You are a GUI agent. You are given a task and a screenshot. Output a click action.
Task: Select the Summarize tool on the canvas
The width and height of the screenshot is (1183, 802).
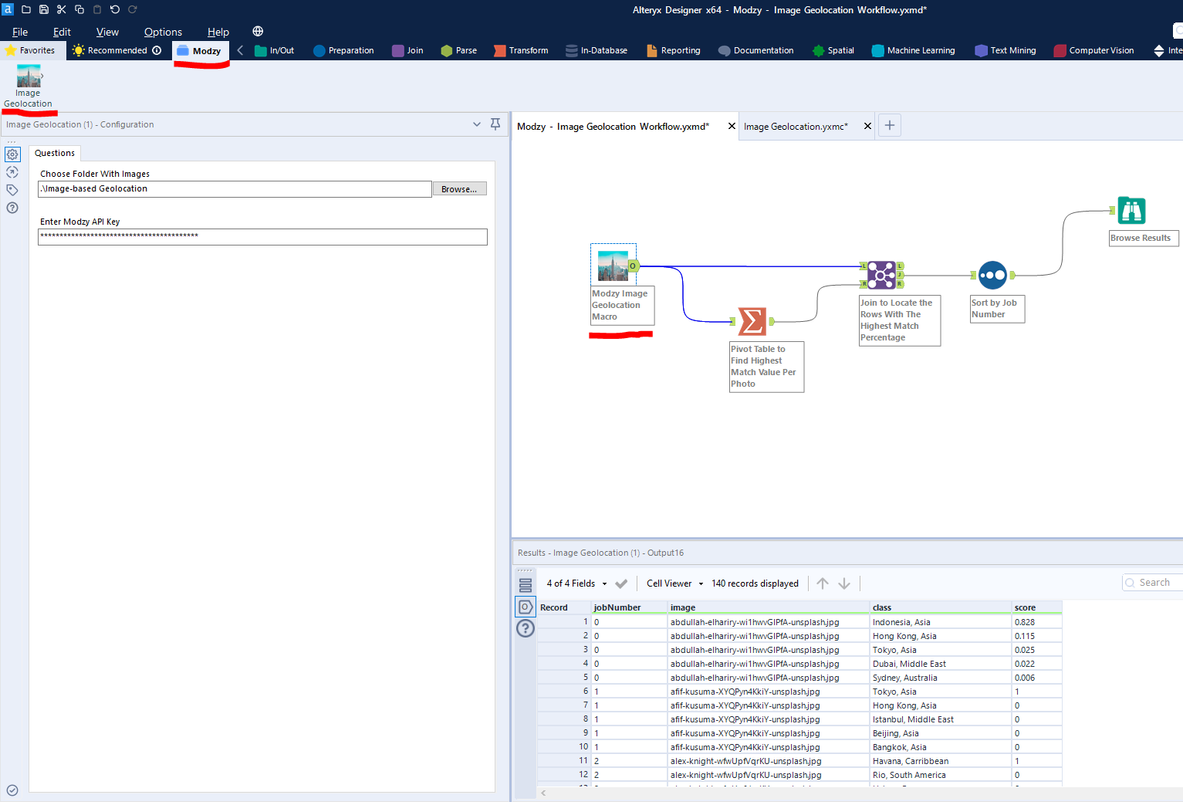[753, 322]
